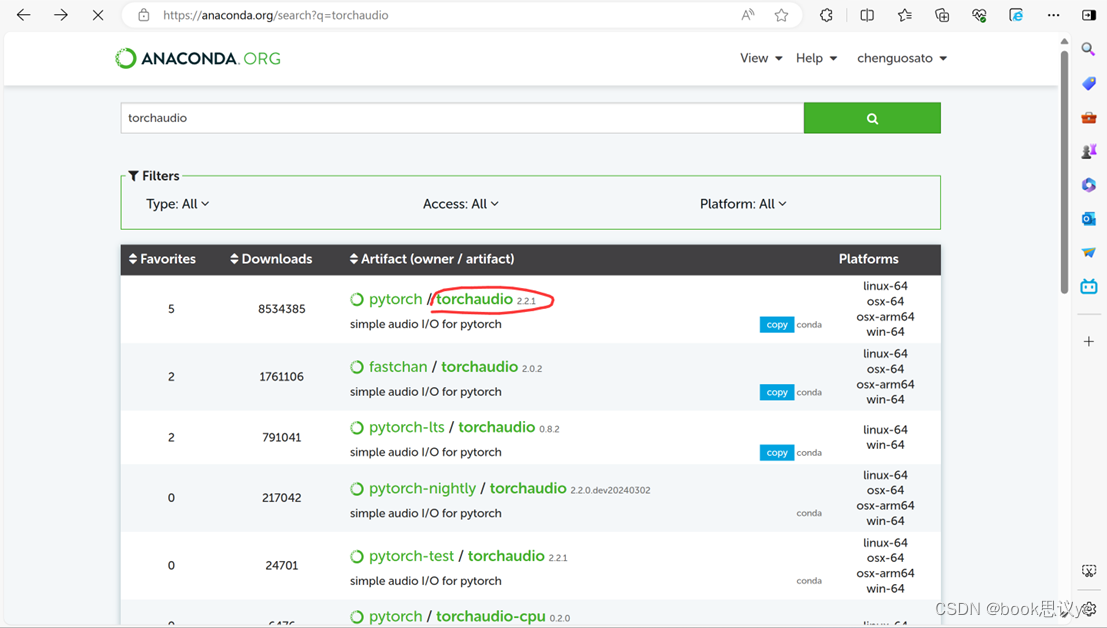This screenshot has height=628, width=1107.
Task: Click the 217042 downloads cell
Action: (x=282, y=498)
